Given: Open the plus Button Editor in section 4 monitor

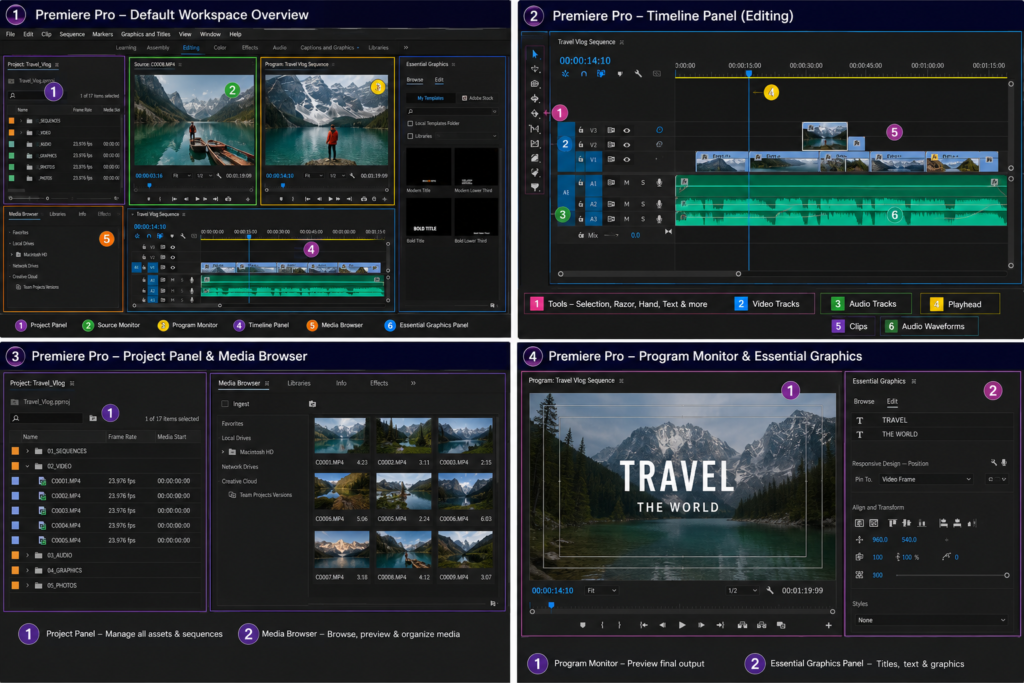Looking at the screenshot, I should (828, 625).
